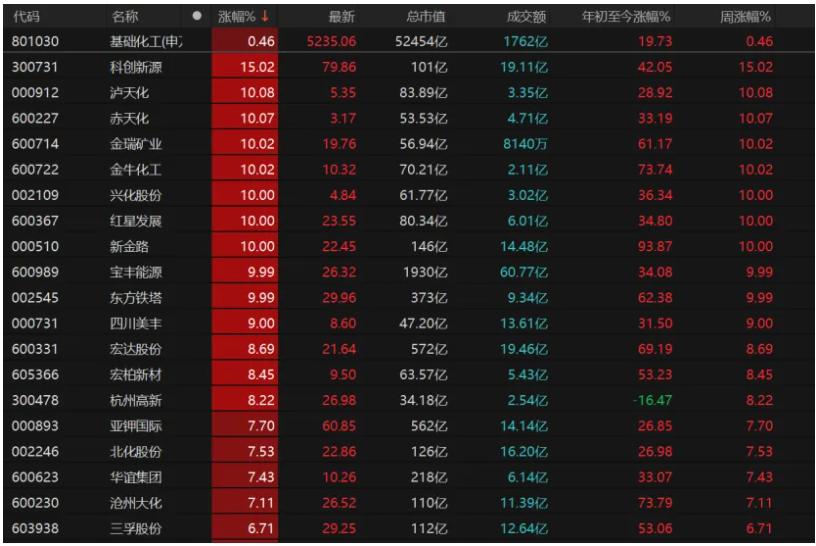Click the 代码 column header
816x546 pixels.
27,17
